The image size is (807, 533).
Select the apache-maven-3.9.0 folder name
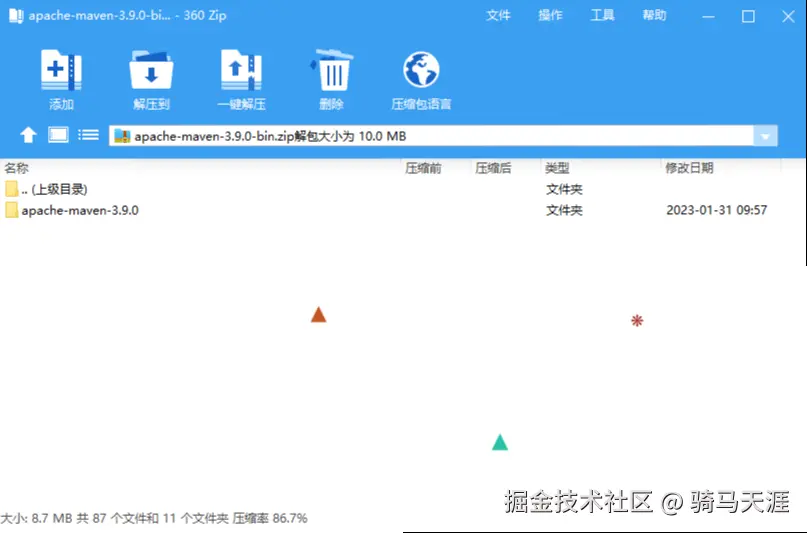80,210
